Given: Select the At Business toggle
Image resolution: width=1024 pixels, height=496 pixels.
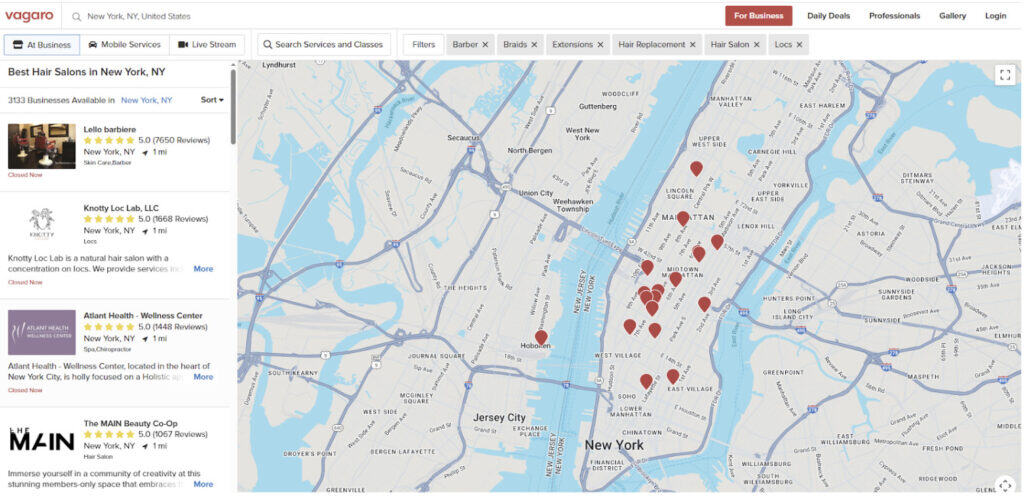Looking at the screenshot, I should pyautogui.click(x=41, y=45).
